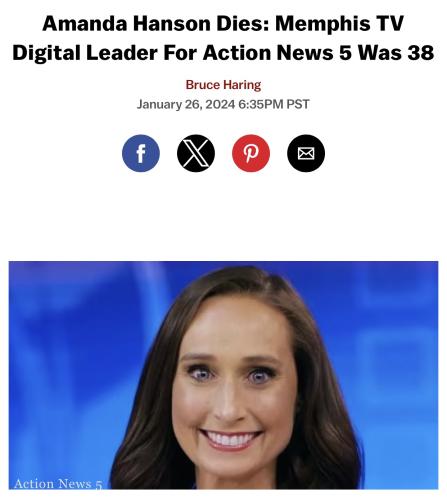This screenshot has height=500, width=447.
Task: Open author Bruce Haring's page
Action: click(x=223, y=85)
